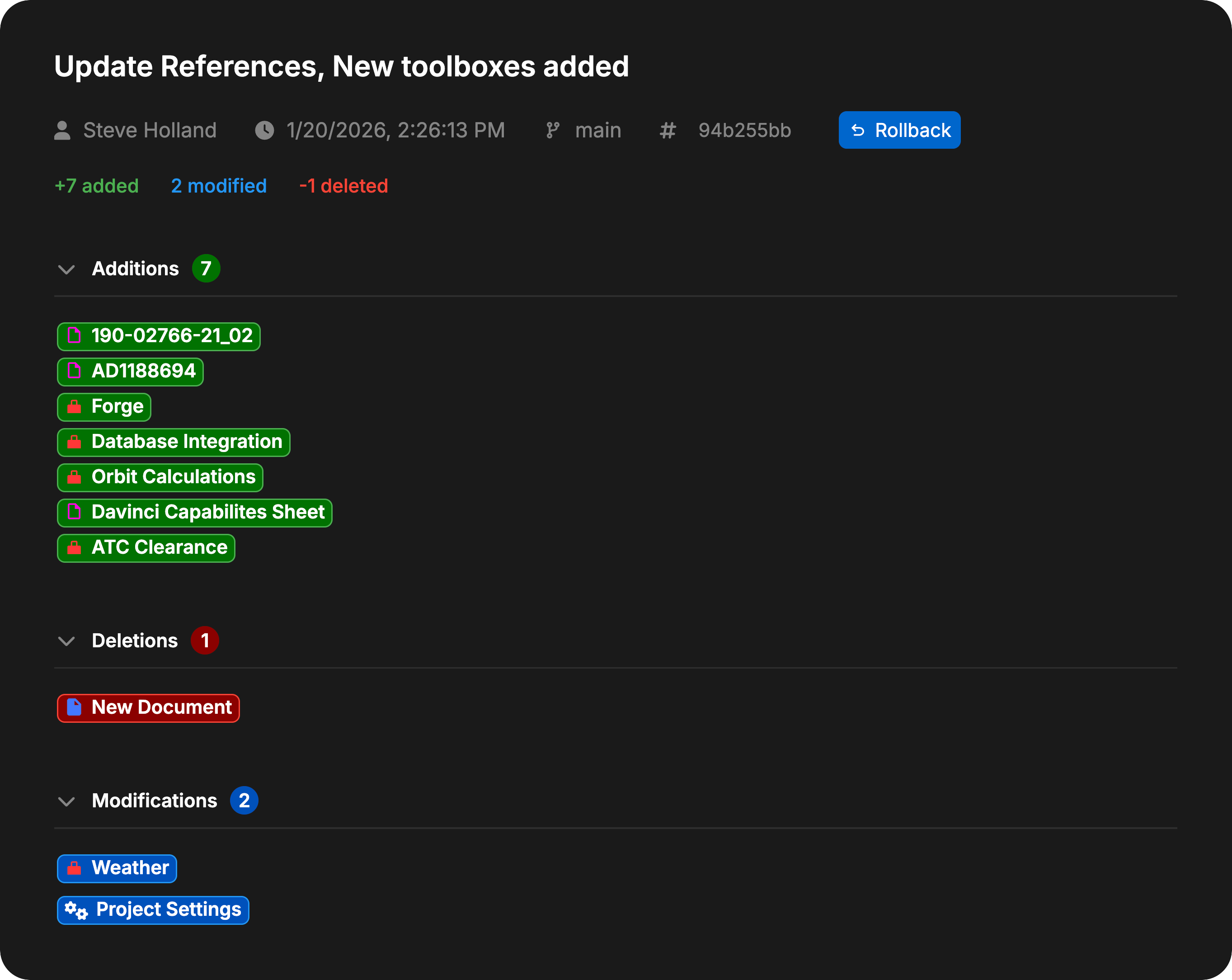1232x980 pixels.
Task: Click Database Integration toolbox icon
Action: click(74, 442)
